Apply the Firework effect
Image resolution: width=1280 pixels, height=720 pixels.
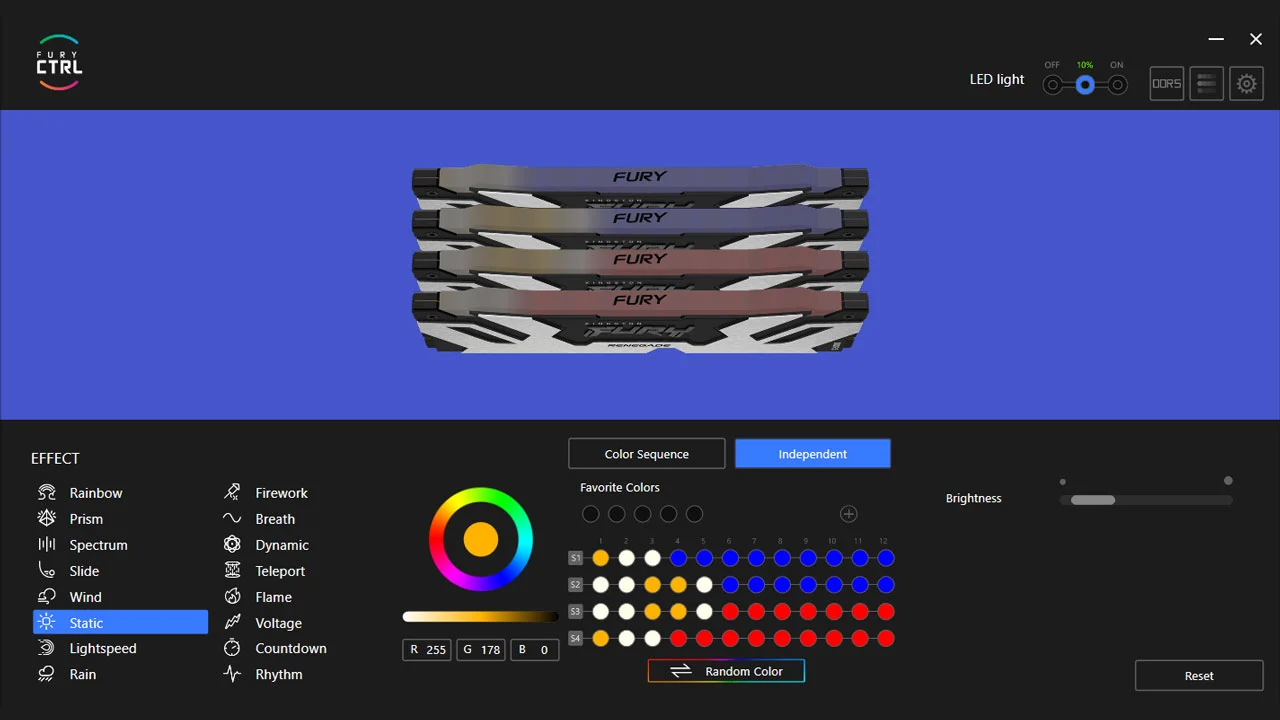[x=280, y=493]
